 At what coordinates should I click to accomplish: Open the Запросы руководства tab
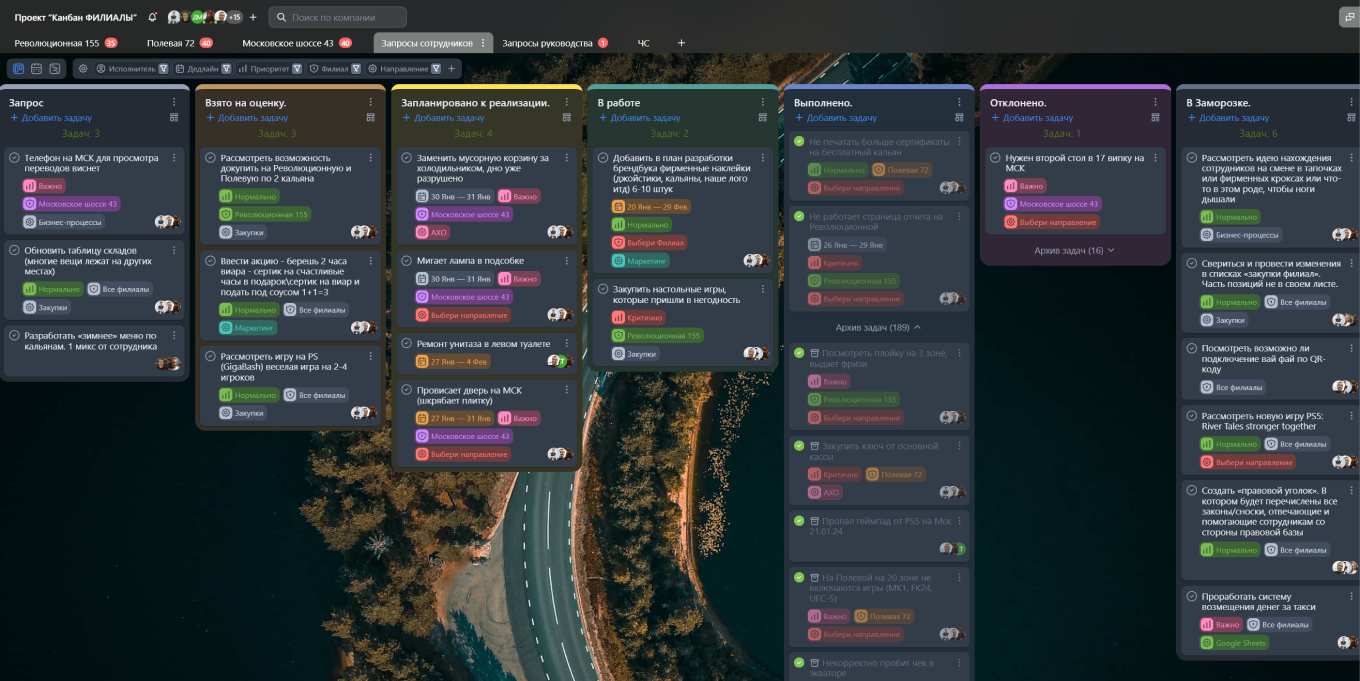click(555, 43)
